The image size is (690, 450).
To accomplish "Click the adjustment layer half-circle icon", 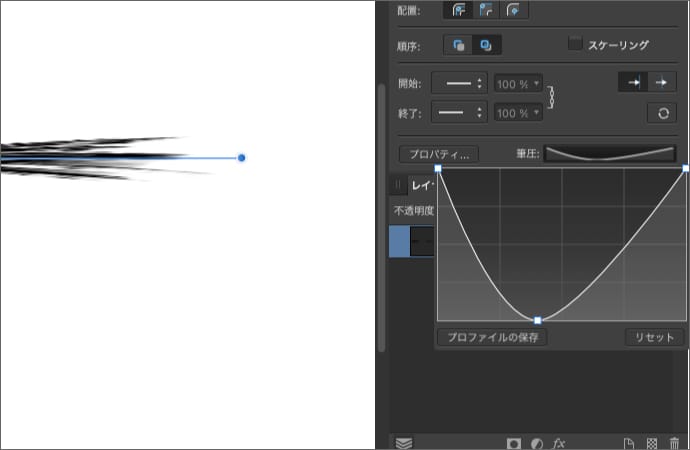I will [x=537, y=442].
